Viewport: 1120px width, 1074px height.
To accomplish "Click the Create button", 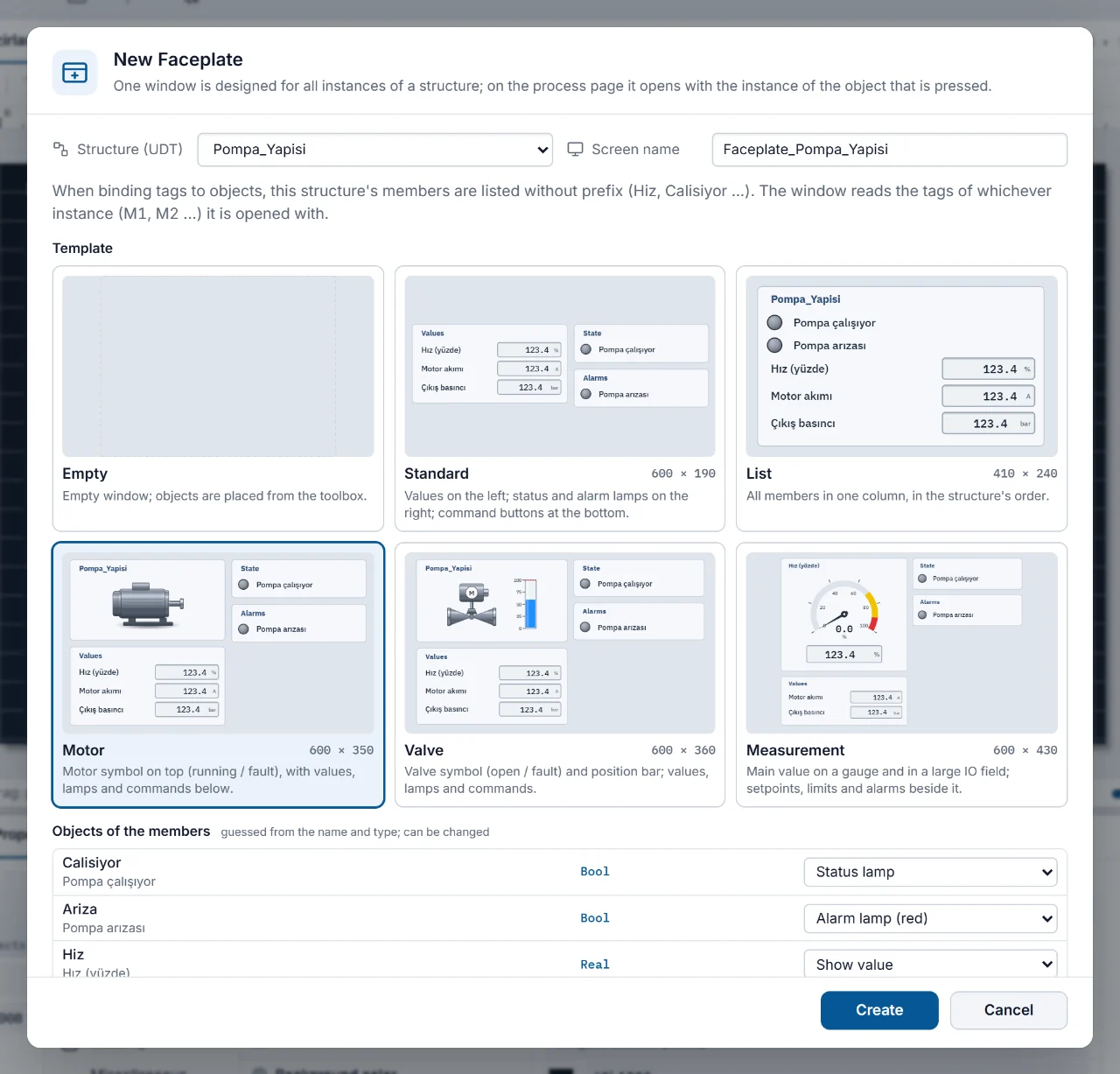I will (x=879, y=1010).
